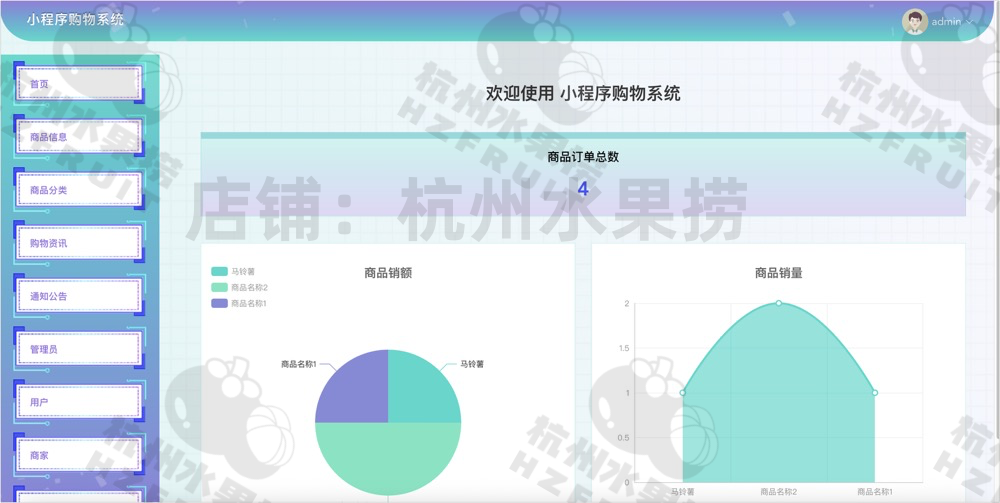Viewport: 1000px width, 503px height.
Task: Open the 首页 sidebar menu item
Action: click(78, 84)
